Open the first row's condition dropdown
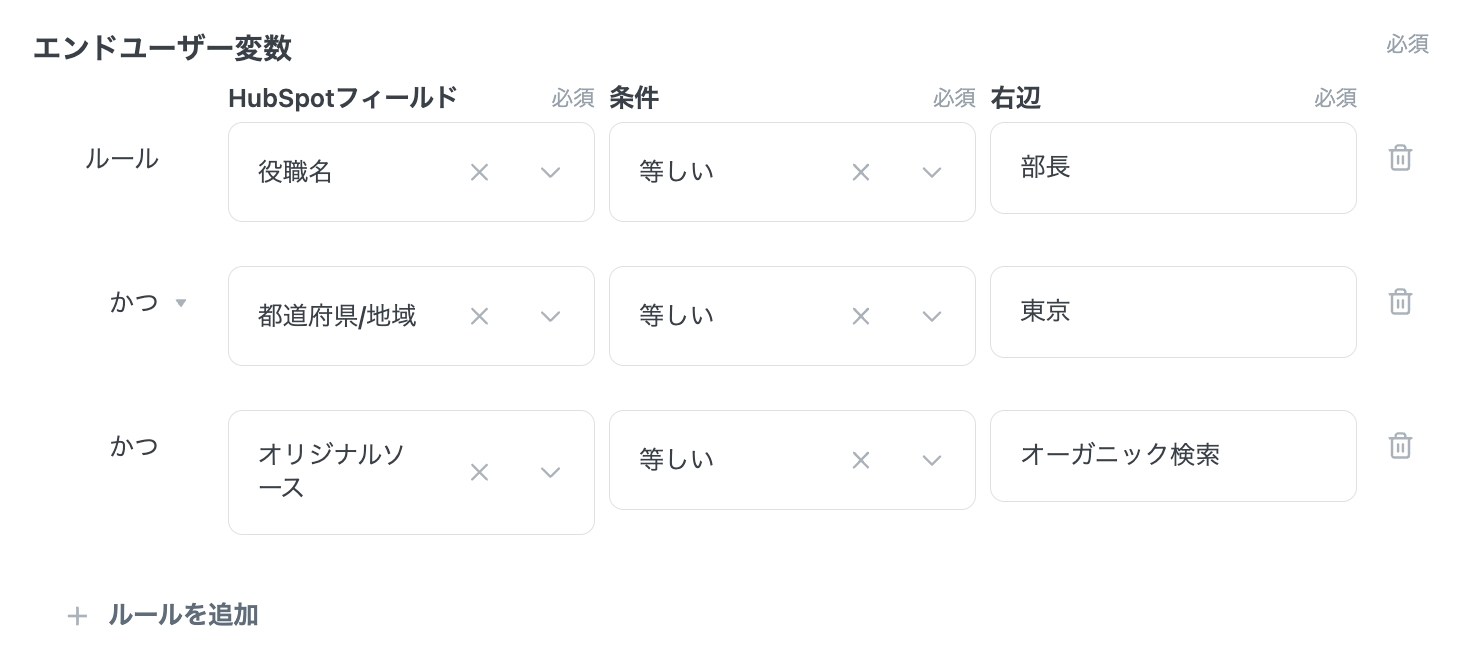1468x664 pixels. tap(931, 172)
